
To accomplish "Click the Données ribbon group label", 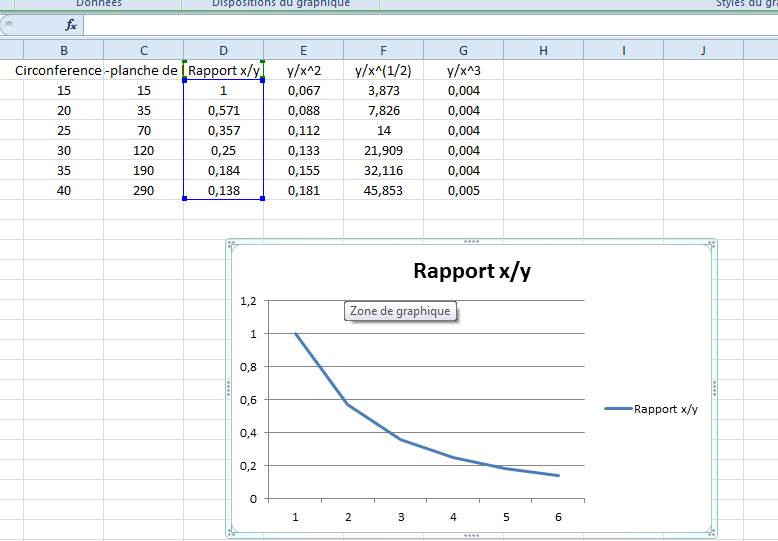I will point(99,4).
